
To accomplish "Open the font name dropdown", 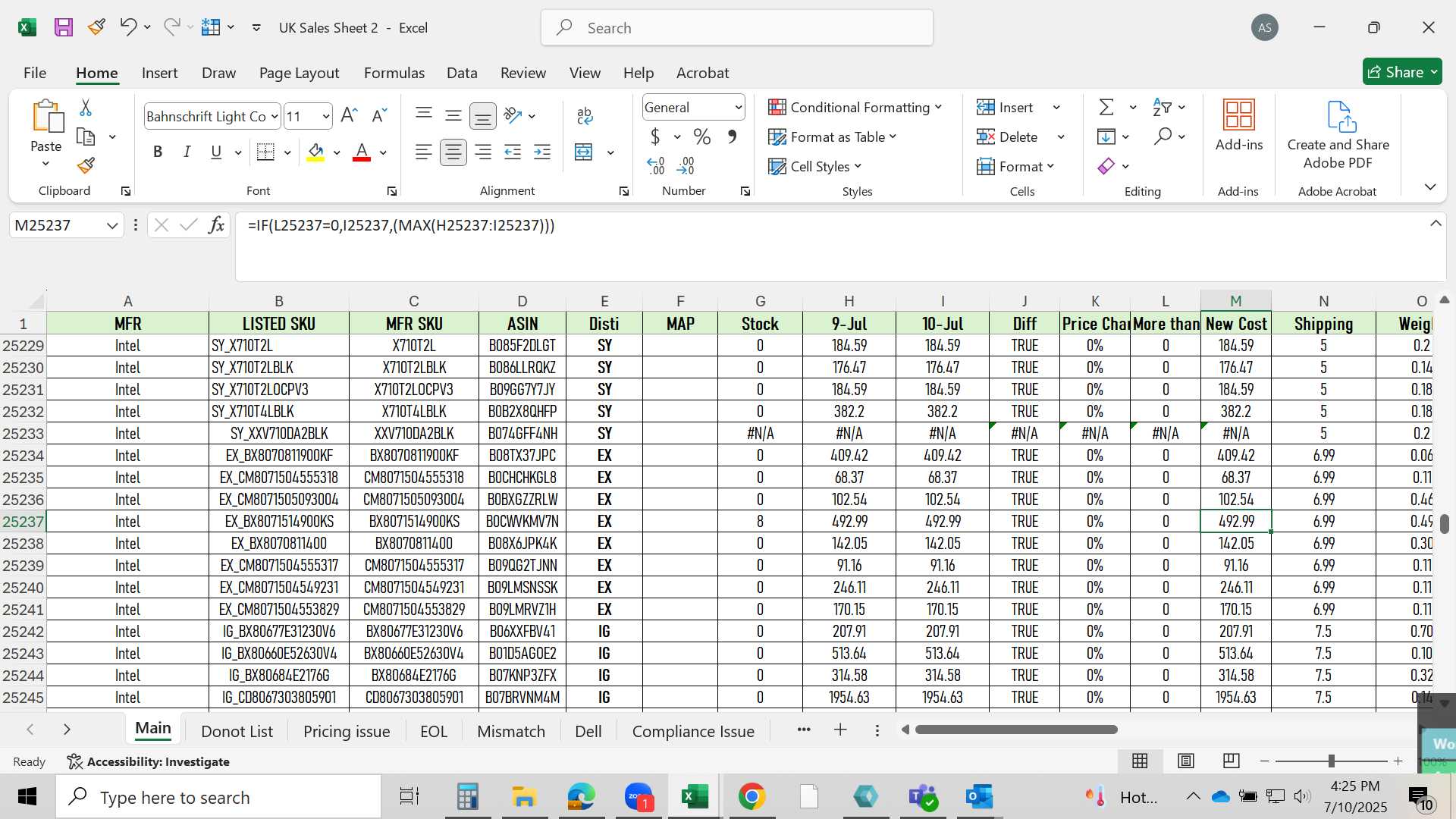I will tap(274, 116).
